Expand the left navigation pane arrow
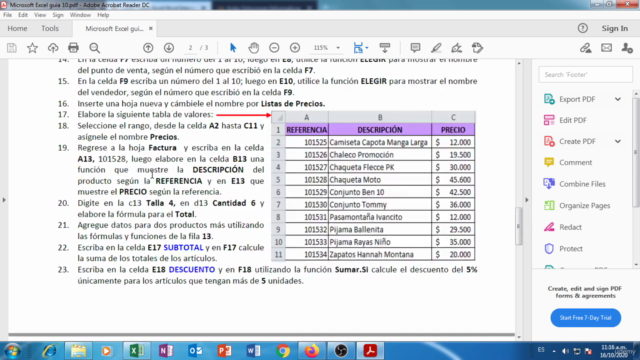This screenshot has width=640, height=360. coord(4,200)
